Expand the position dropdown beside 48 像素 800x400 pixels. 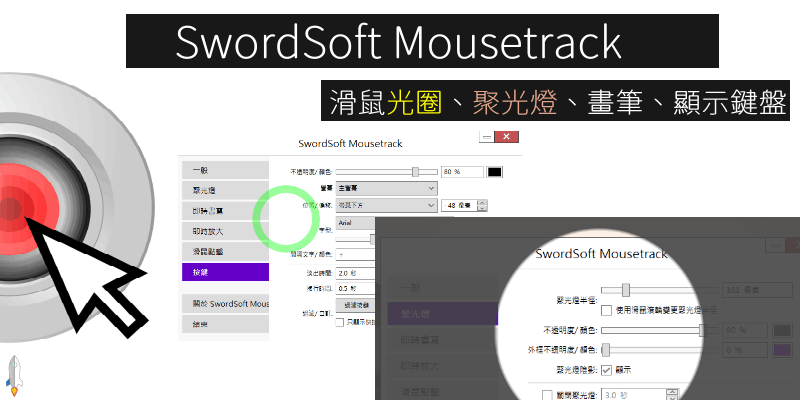pyautogui.click(x=386, y=205)
